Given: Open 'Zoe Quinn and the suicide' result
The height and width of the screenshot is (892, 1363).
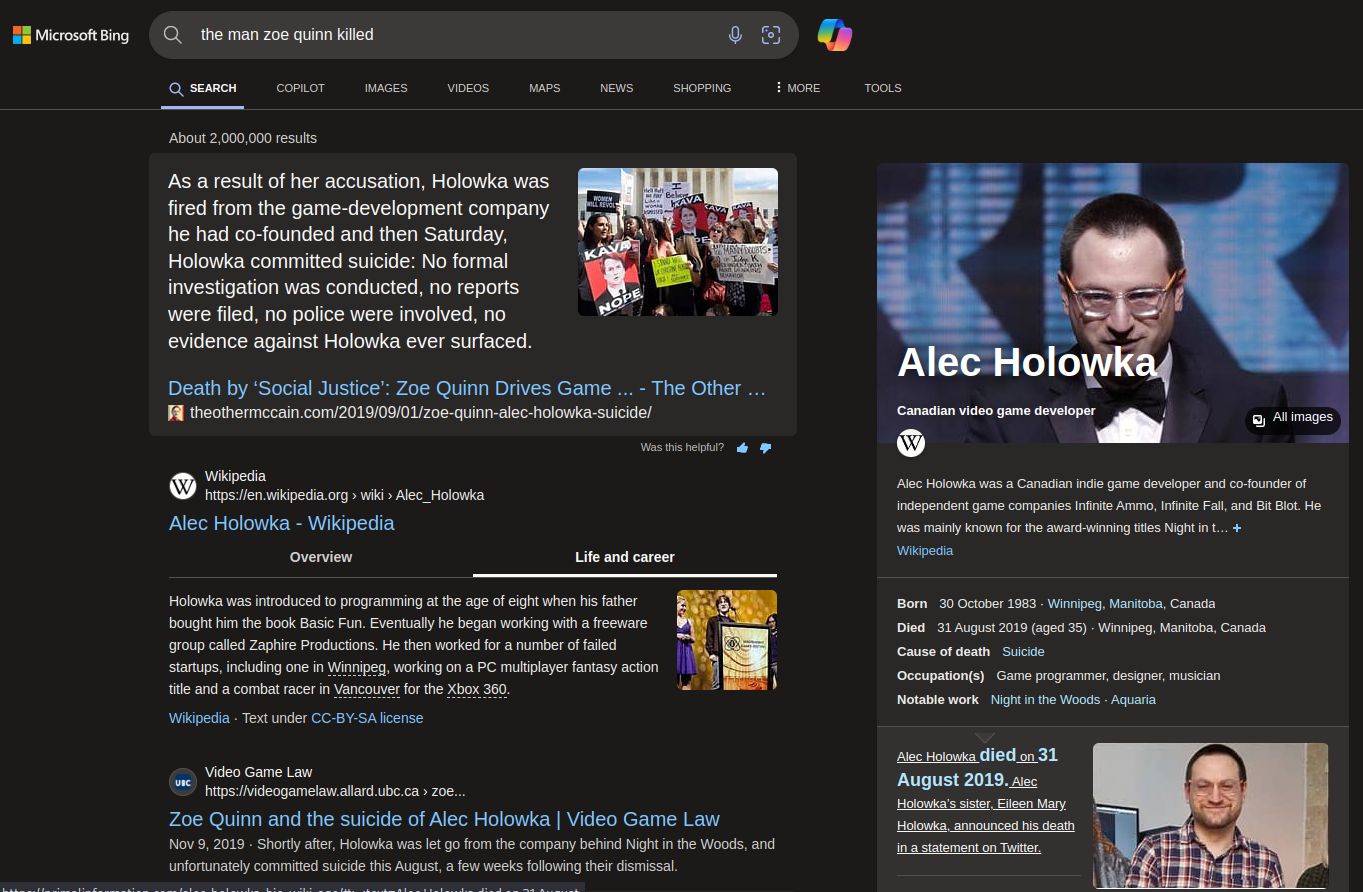Looking at the screenshot, I should [444, 819].
